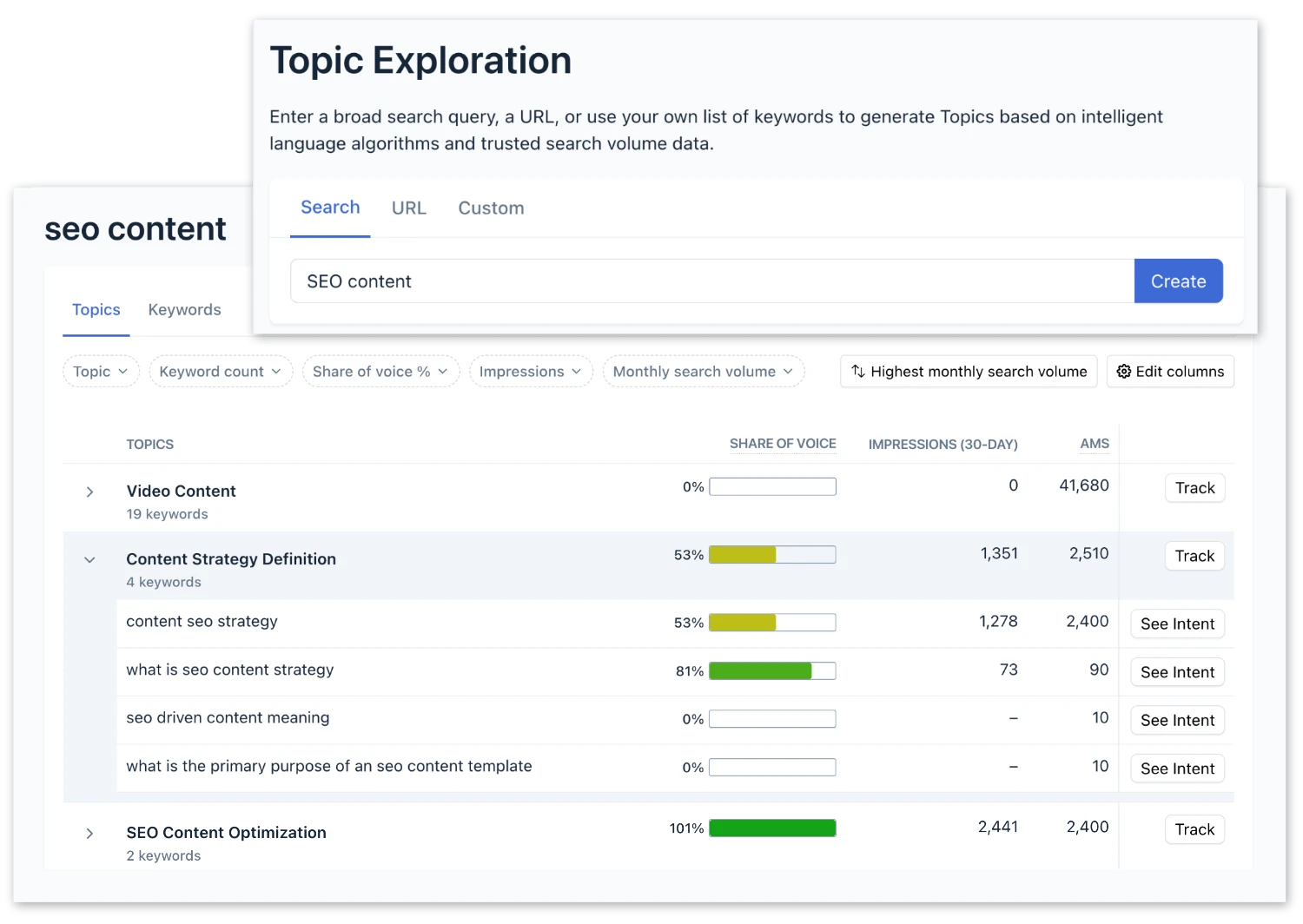Open the Share of voice % filter
1303x924 pixels.
(380, 371)
